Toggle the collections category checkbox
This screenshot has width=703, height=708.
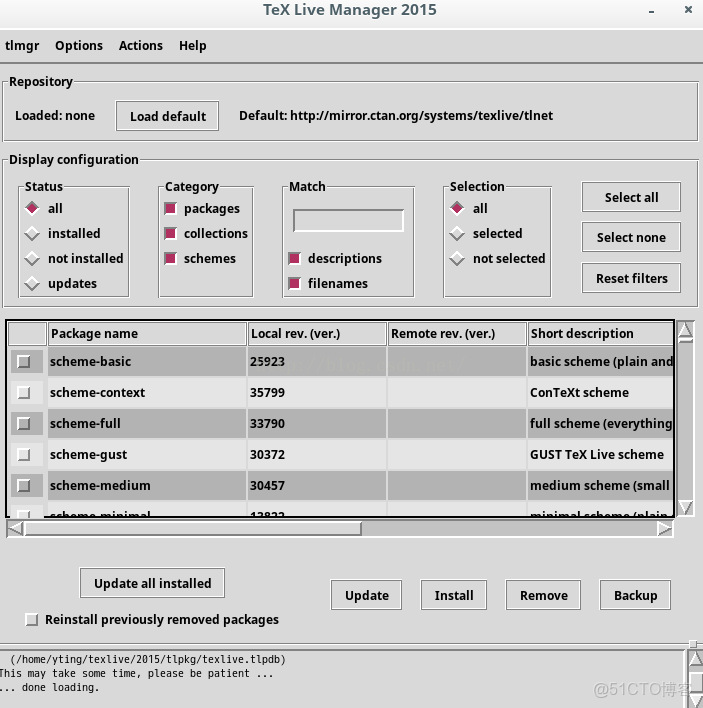coord(171,233)
